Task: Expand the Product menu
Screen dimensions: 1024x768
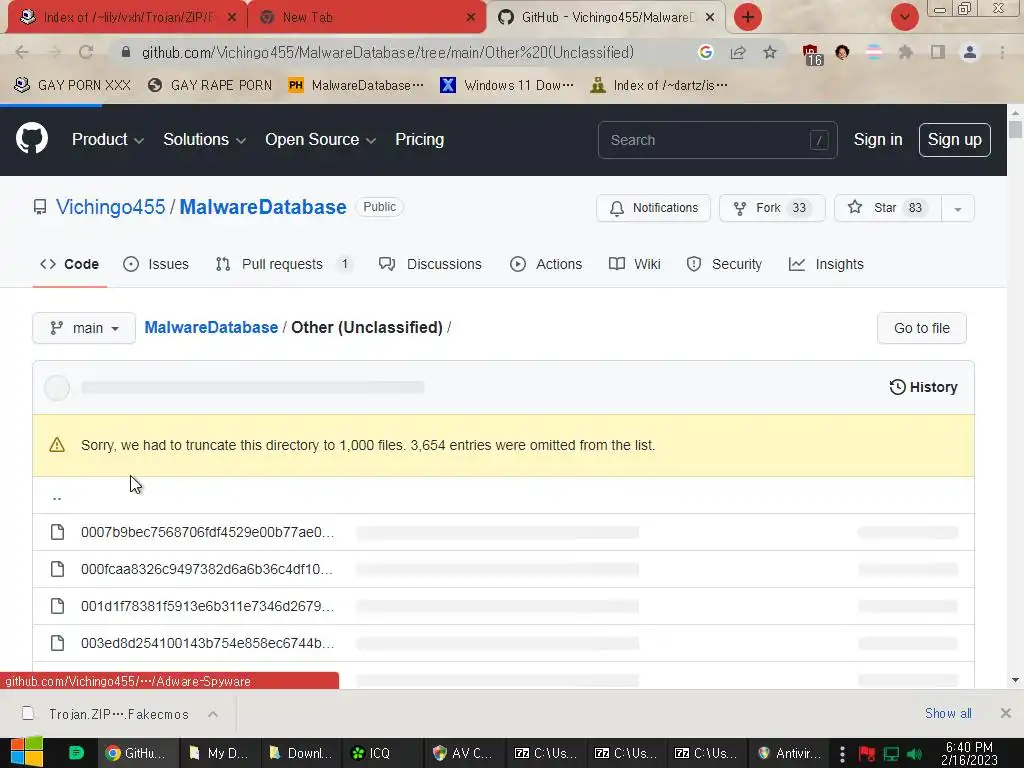Action: point(107,140)
